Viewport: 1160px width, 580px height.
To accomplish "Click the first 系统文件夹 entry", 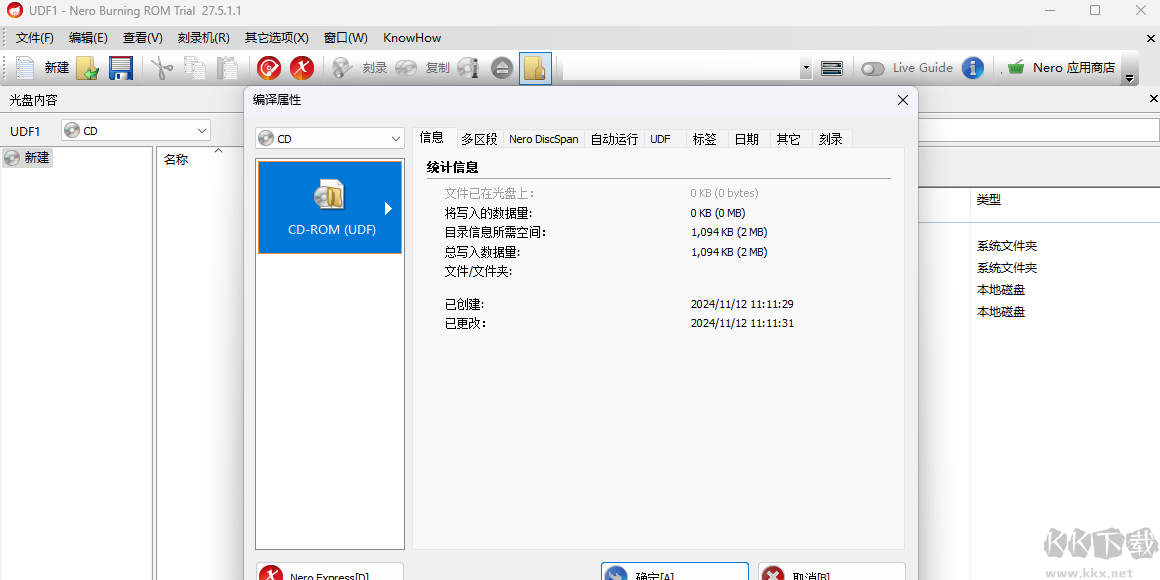I will click(1007, 246).
